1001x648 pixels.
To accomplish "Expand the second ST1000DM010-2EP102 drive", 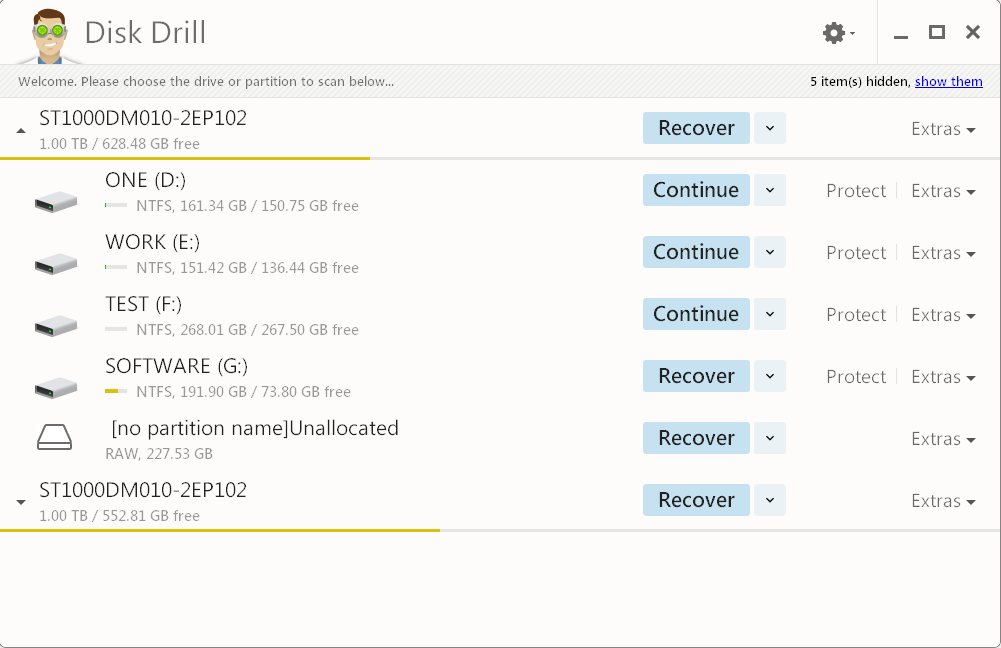I will point(20,500).
